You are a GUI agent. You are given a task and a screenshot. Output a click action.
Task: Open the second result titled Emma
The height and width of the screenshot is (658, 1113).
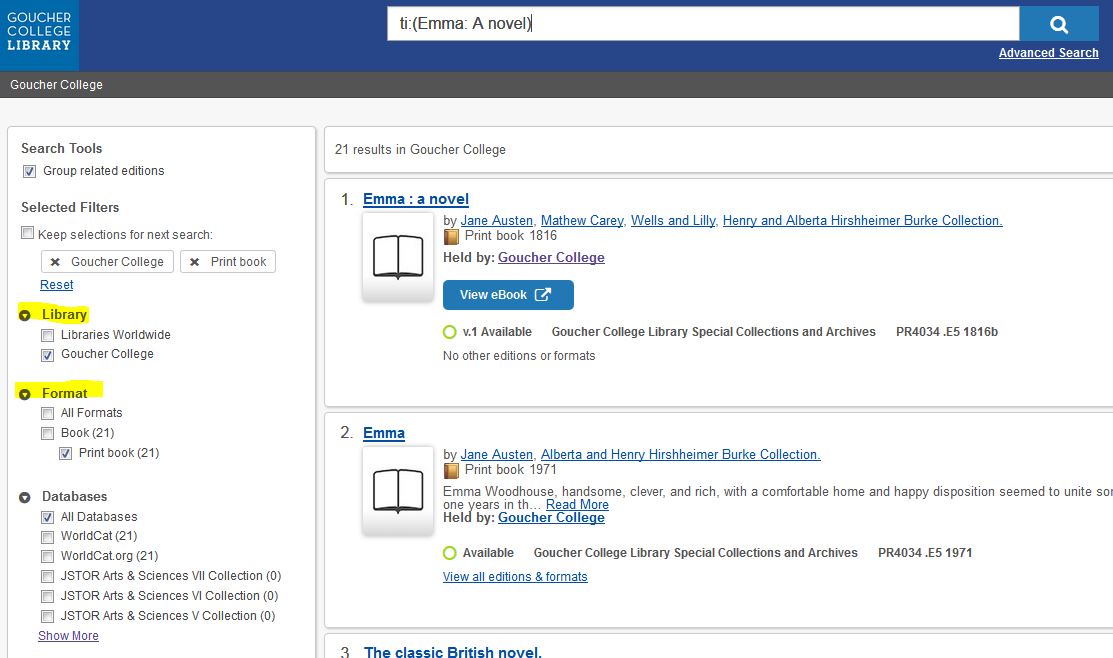point(384,433)
